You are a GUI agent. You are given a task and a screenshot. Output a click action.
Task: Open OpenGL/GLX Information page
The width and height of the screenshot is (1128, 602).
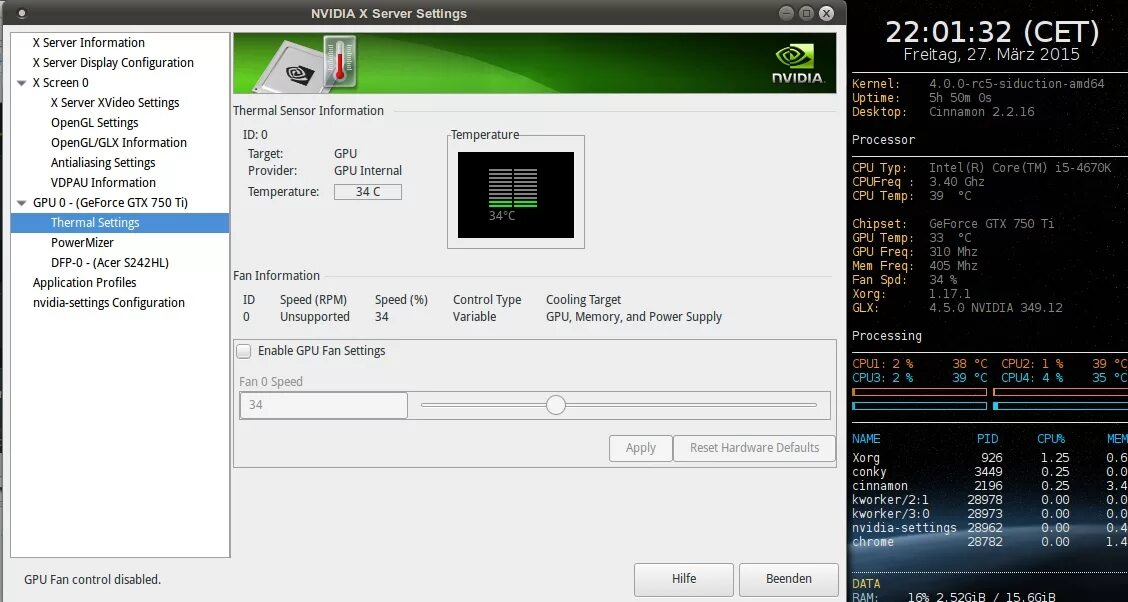click(119, 142)
